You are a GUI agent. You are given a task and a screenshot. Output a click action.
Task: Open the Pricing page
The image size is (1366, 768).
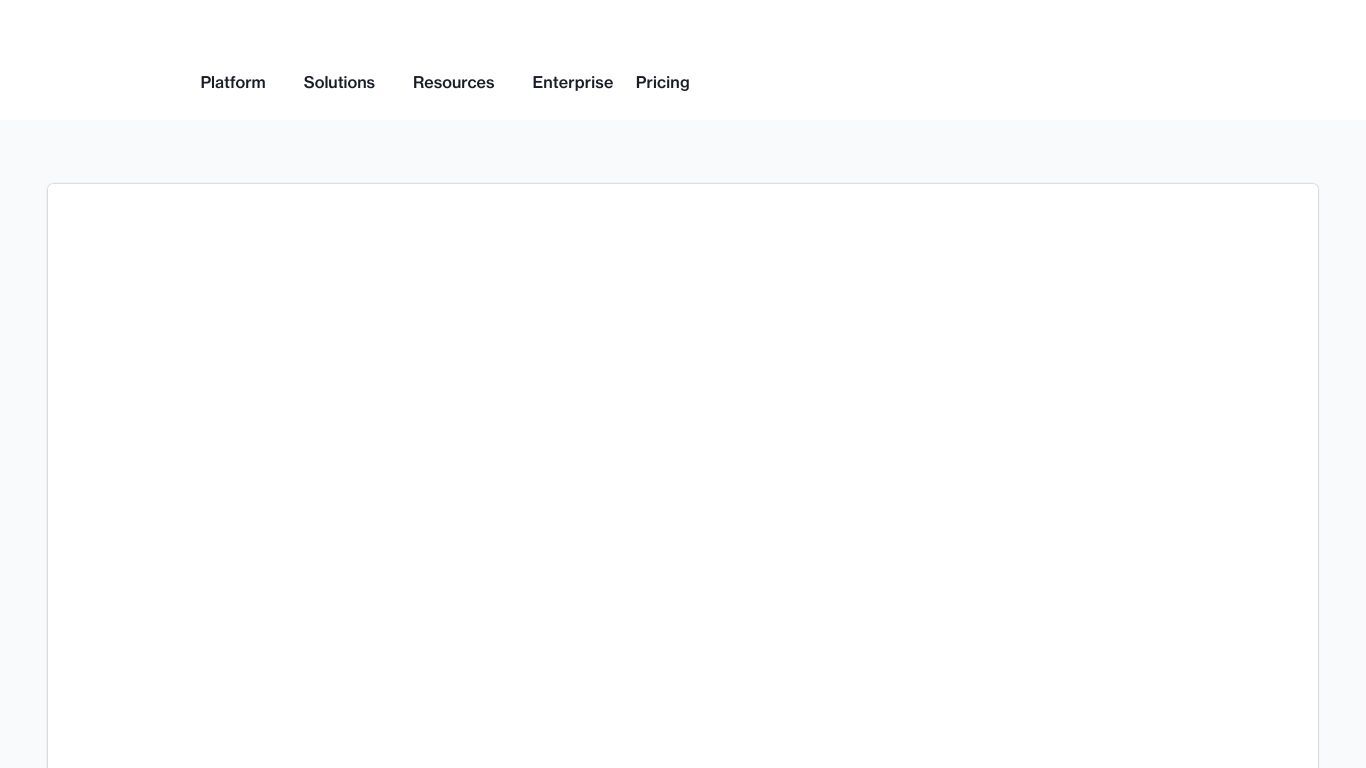(662, 82)
